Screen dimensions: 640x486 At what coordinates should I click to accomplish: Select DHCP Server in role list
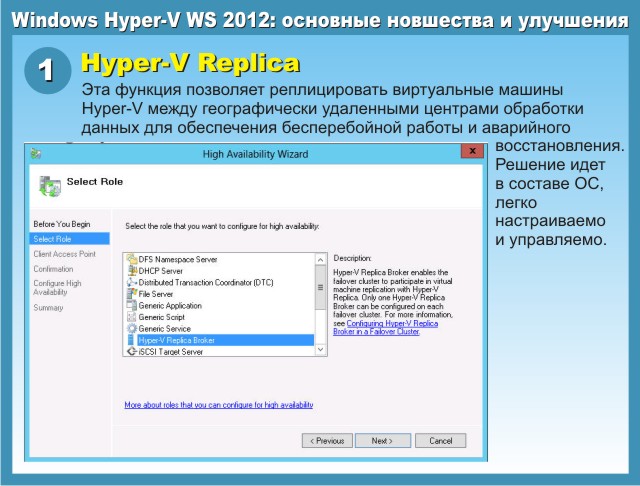(160, 271)
